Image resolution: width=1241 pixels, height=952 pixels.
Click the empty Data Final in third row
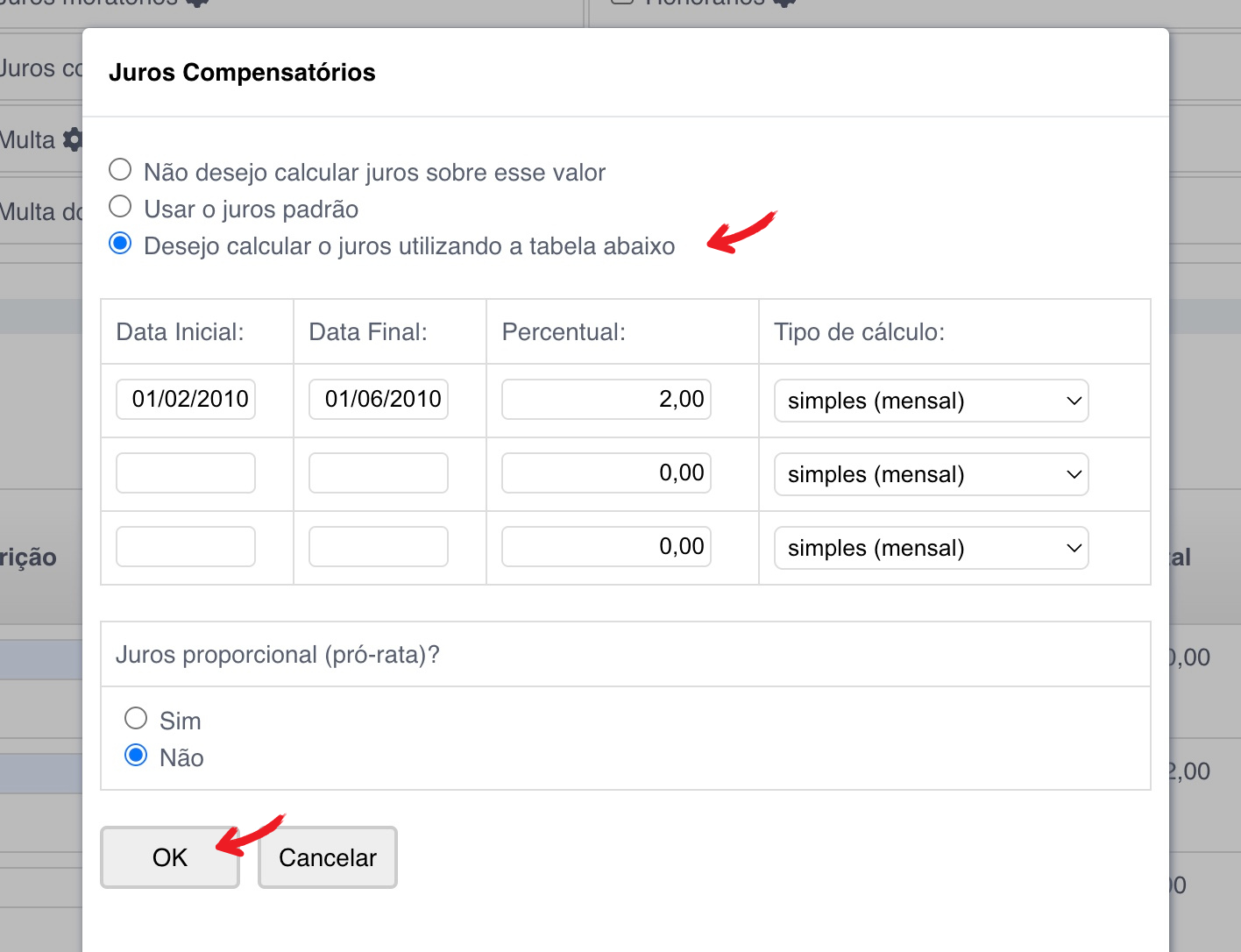tap(379, 547)
